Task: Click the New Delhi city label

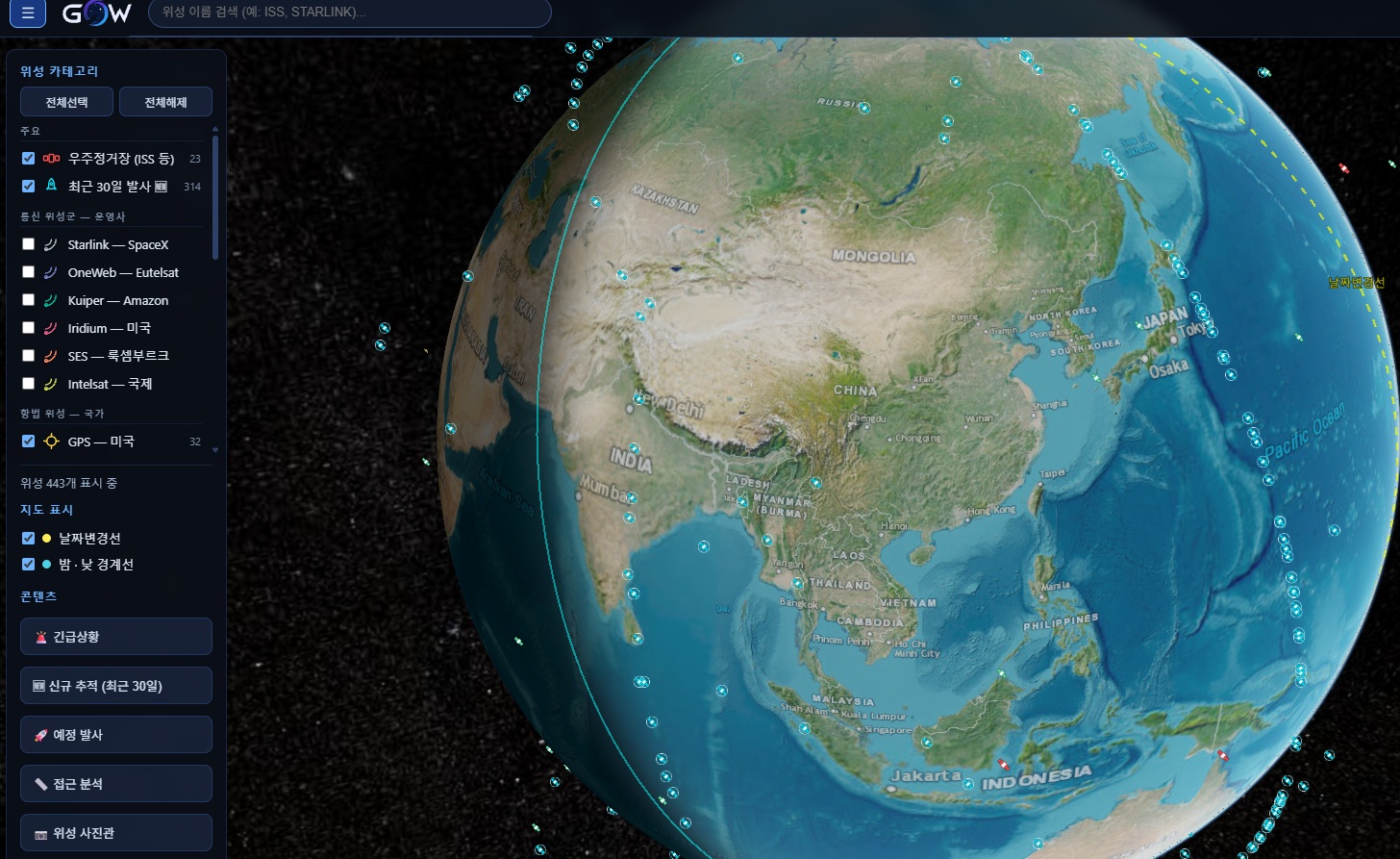Action: (670, 404)
